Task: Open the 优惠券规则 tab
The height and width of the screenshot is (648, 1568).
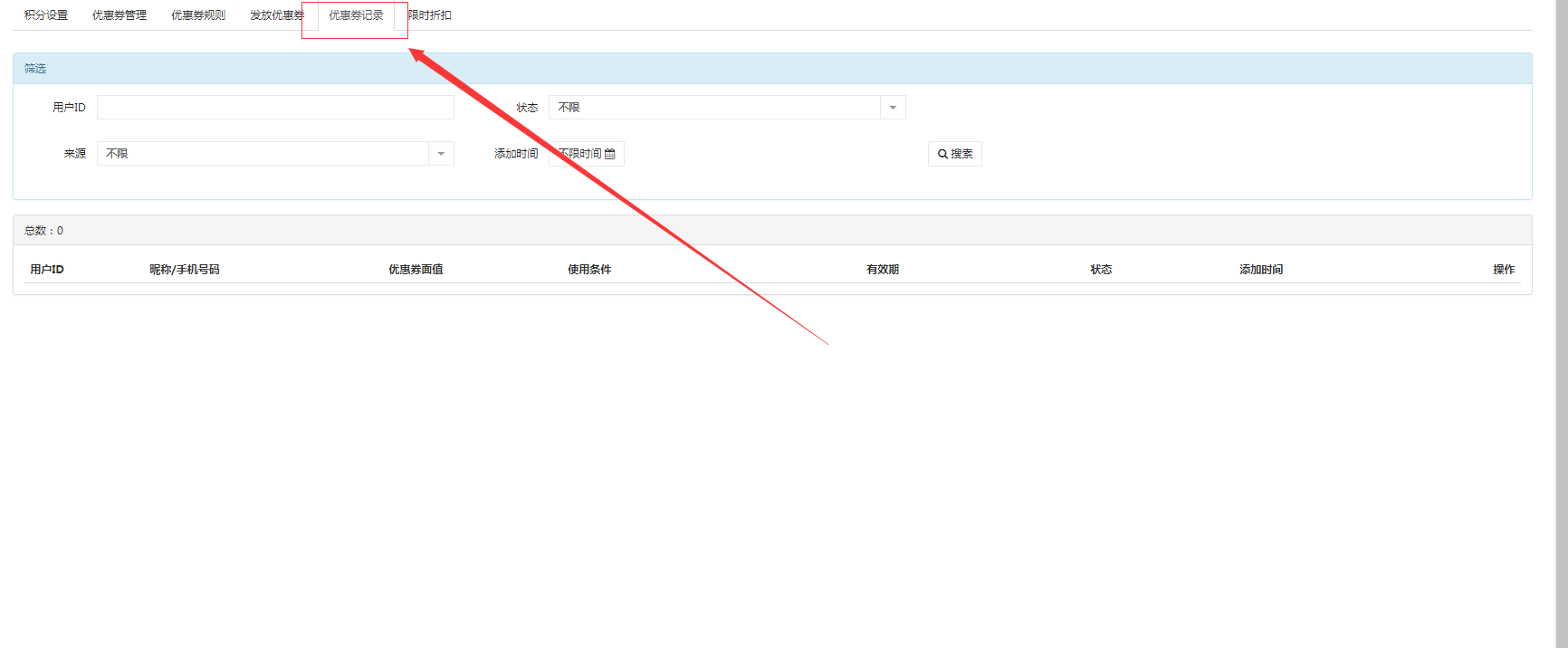Action: click(198, 15)
